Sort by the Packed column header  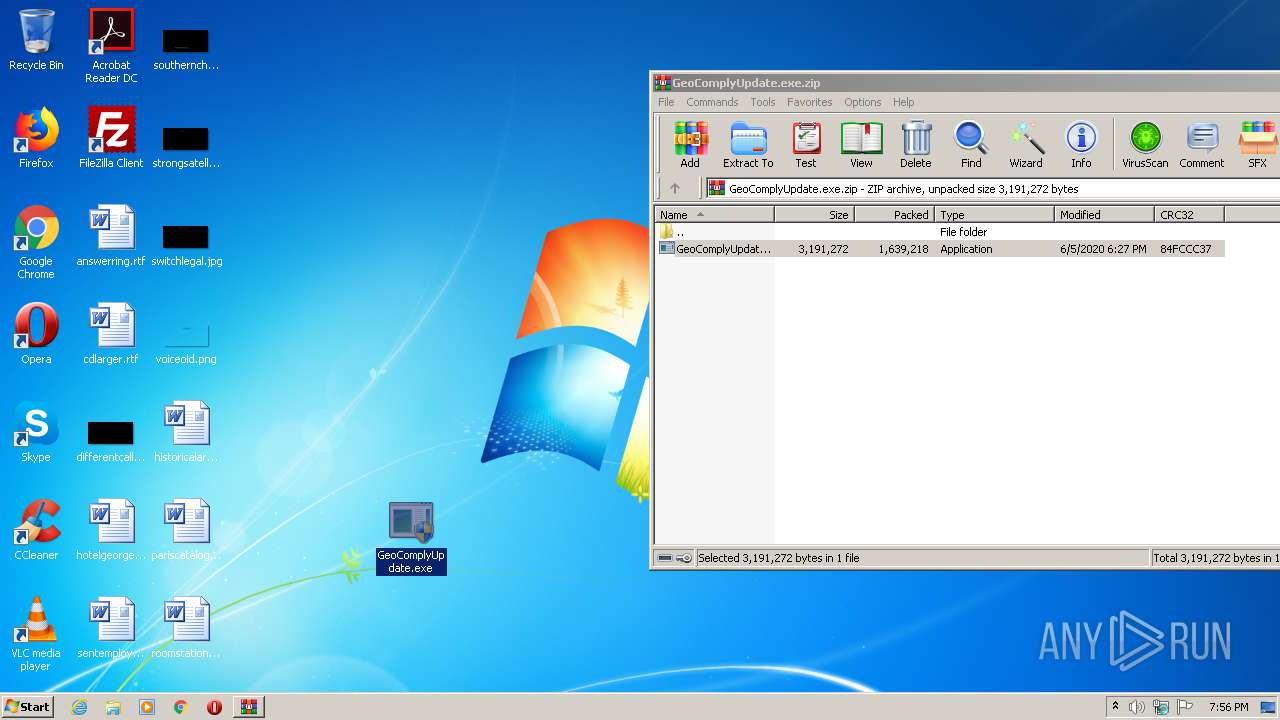click(894, 215)
